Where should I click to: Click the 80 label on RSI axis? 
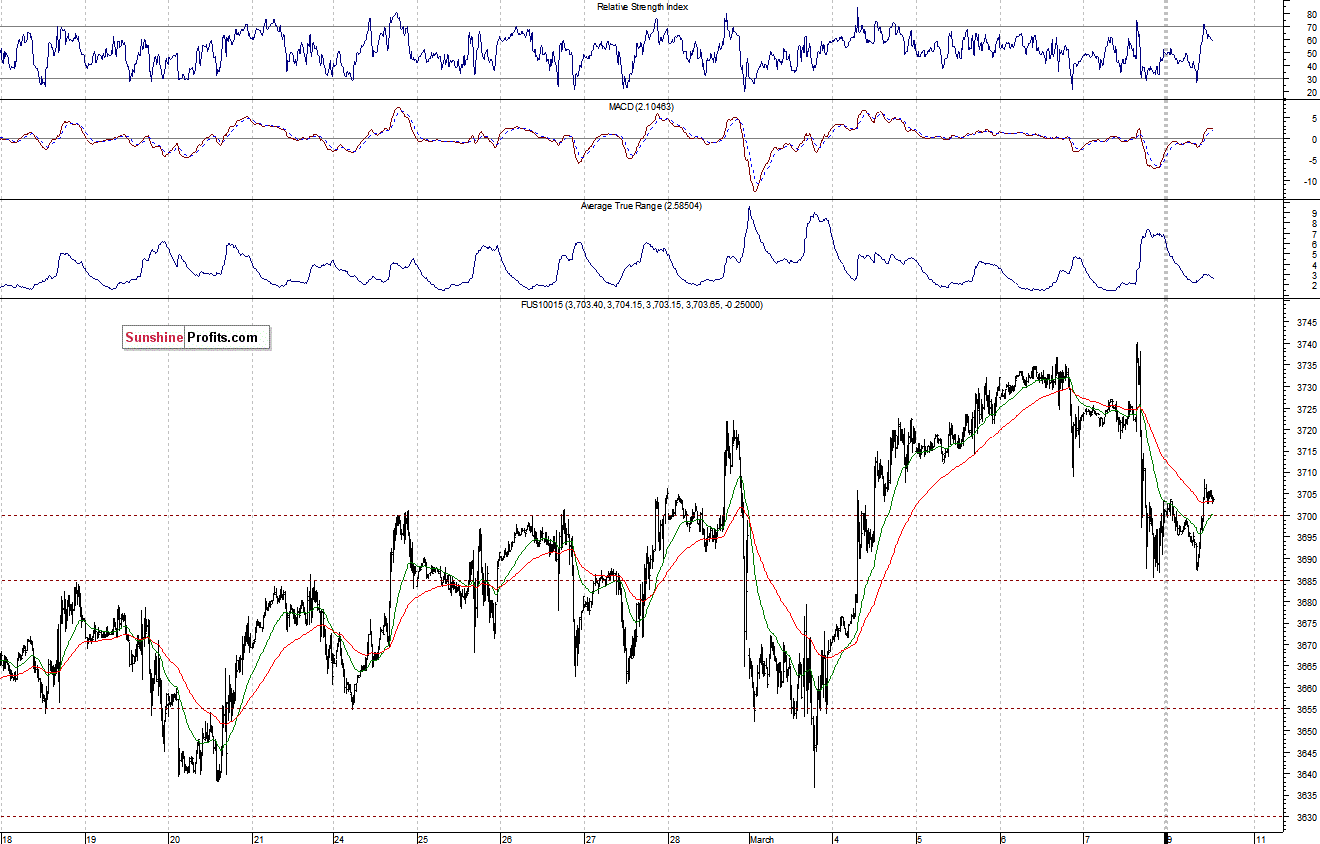coord(1310,15)
